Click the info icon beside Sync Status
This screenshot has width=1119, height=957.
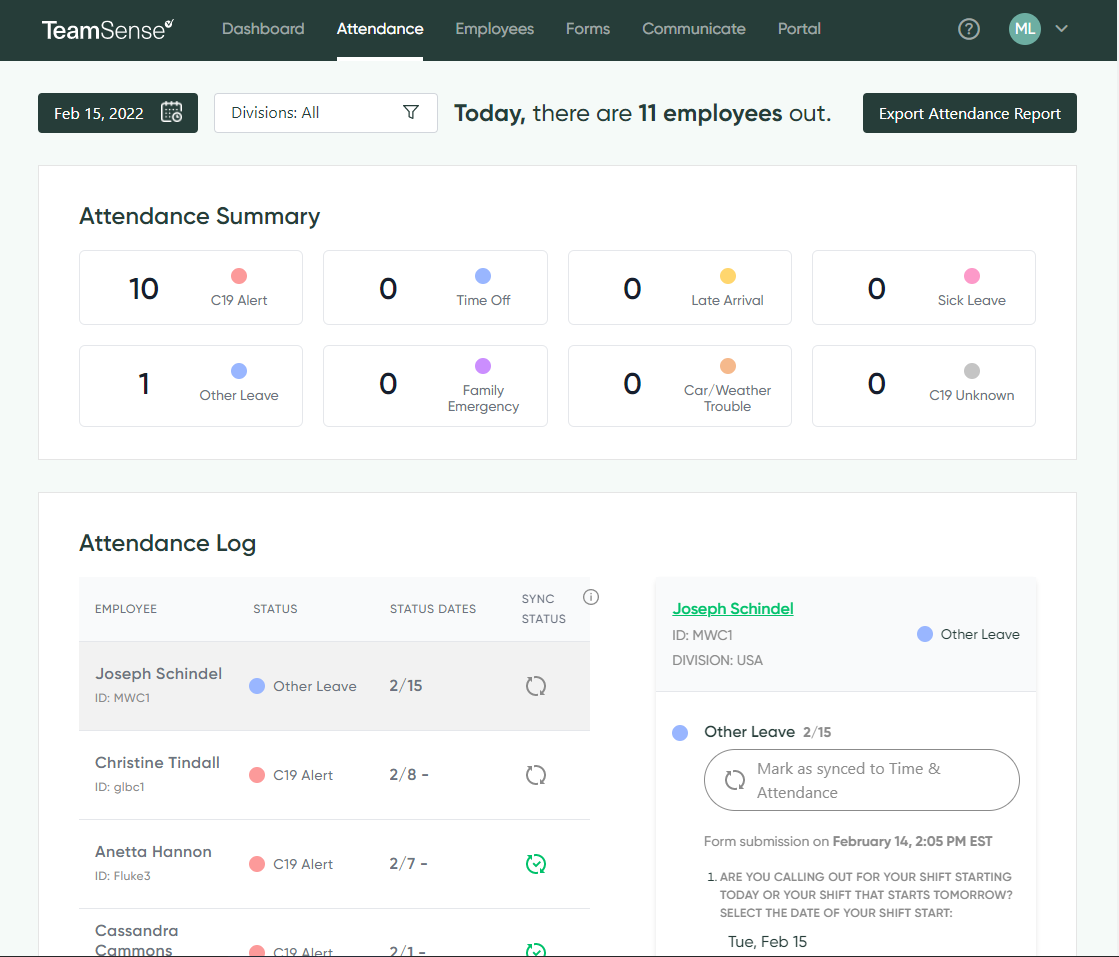(591, 596)
